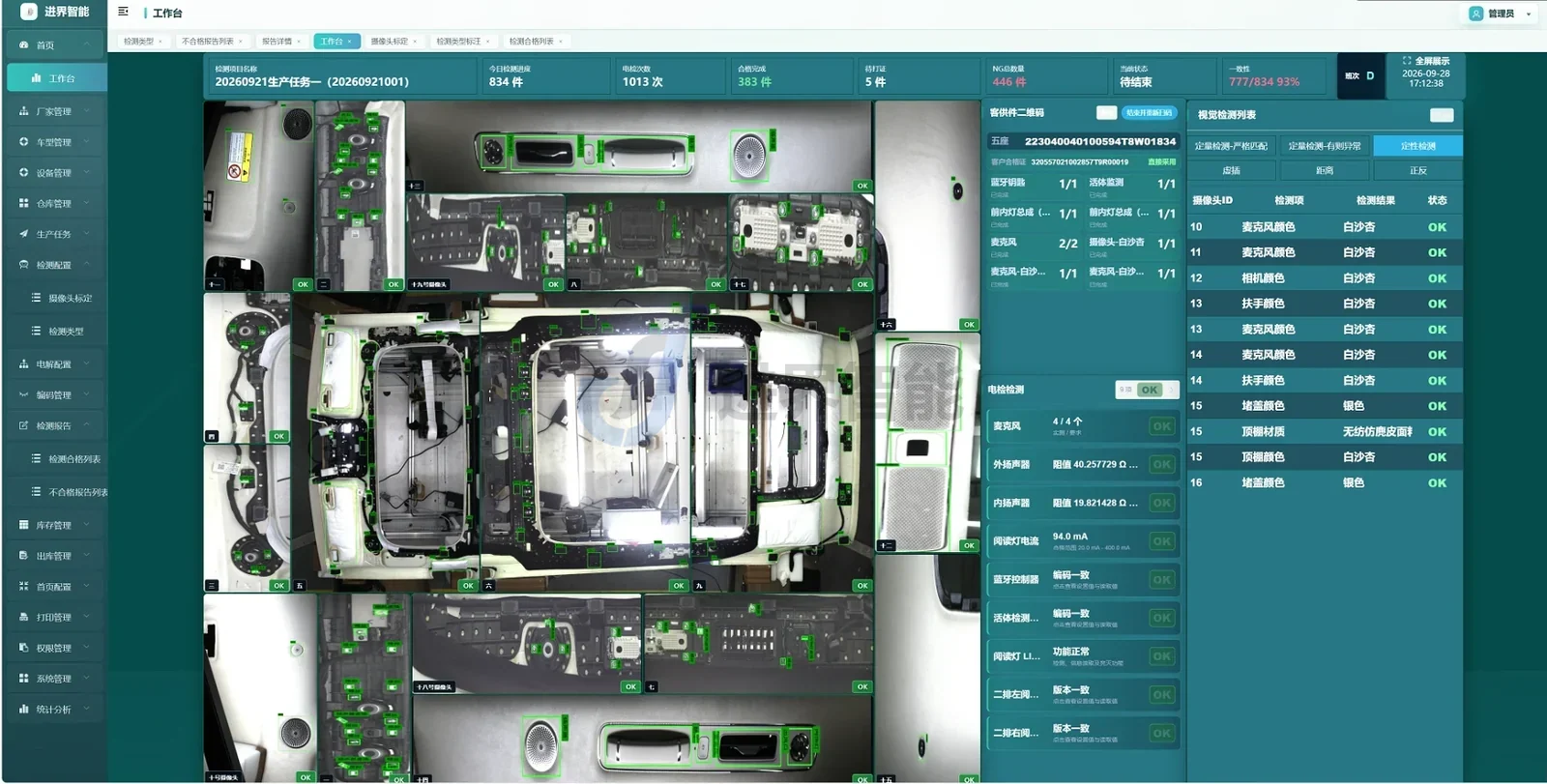Close the 工作台 tab with its x
The image size is (1547, 784).
[350, 42]
